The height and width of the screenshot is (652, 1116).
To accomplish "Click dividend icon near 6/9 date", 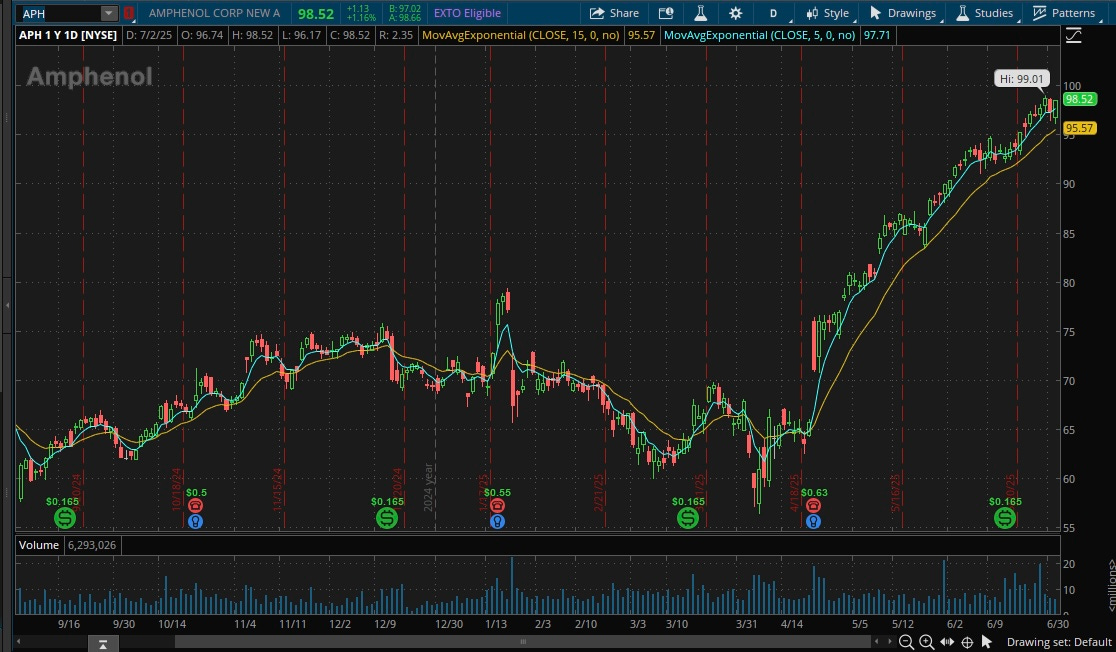I will [1004, 518].
